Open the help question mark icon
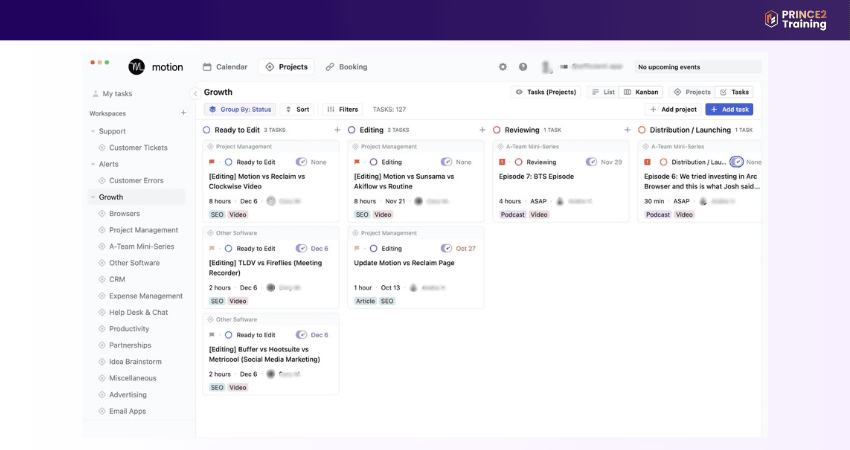 [x=523, y=67]
